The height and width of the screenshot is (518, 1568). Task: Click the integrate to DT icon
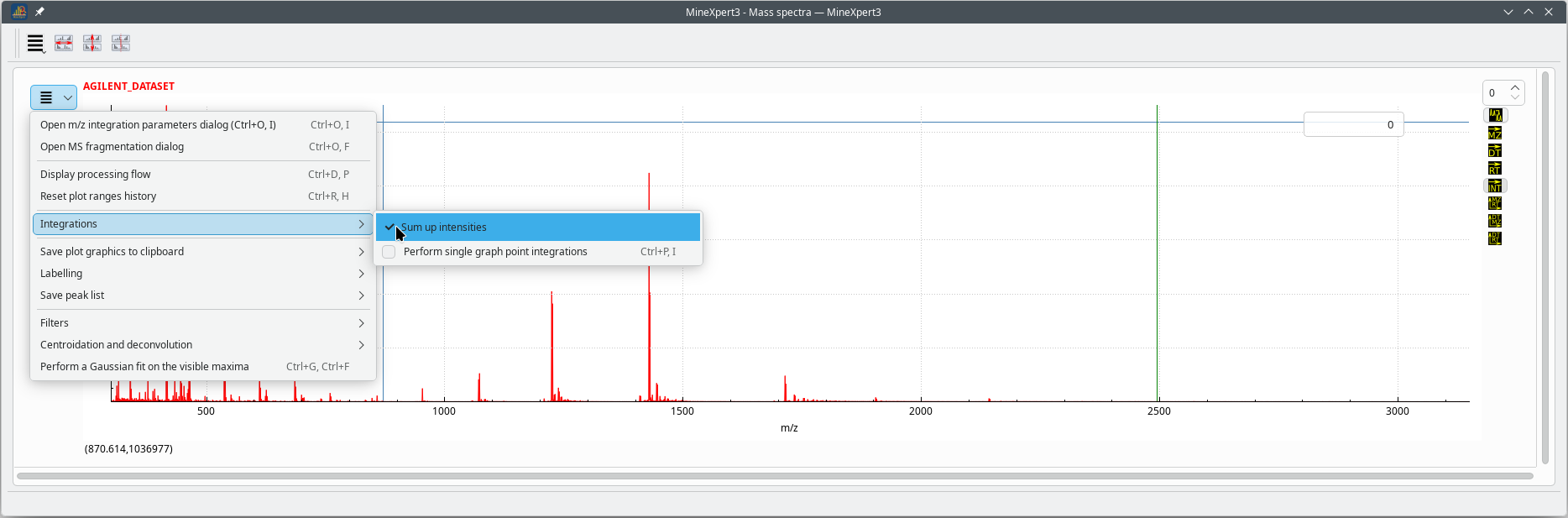click(x=1495, y=151)
